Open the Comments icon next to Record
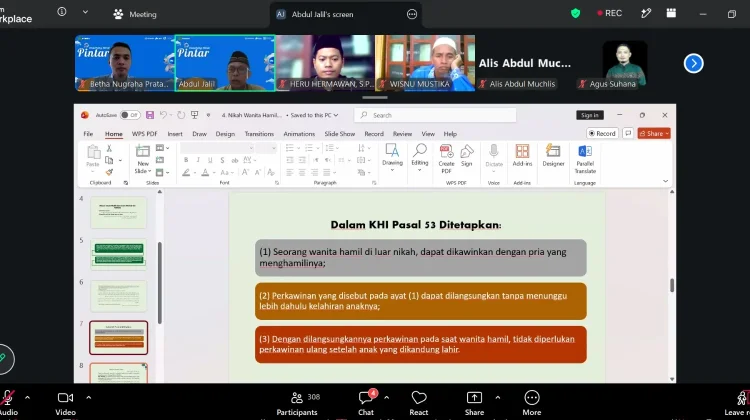The width and height of the screenshot is (750, 420). pyautogui.click(x=628, y=133)
